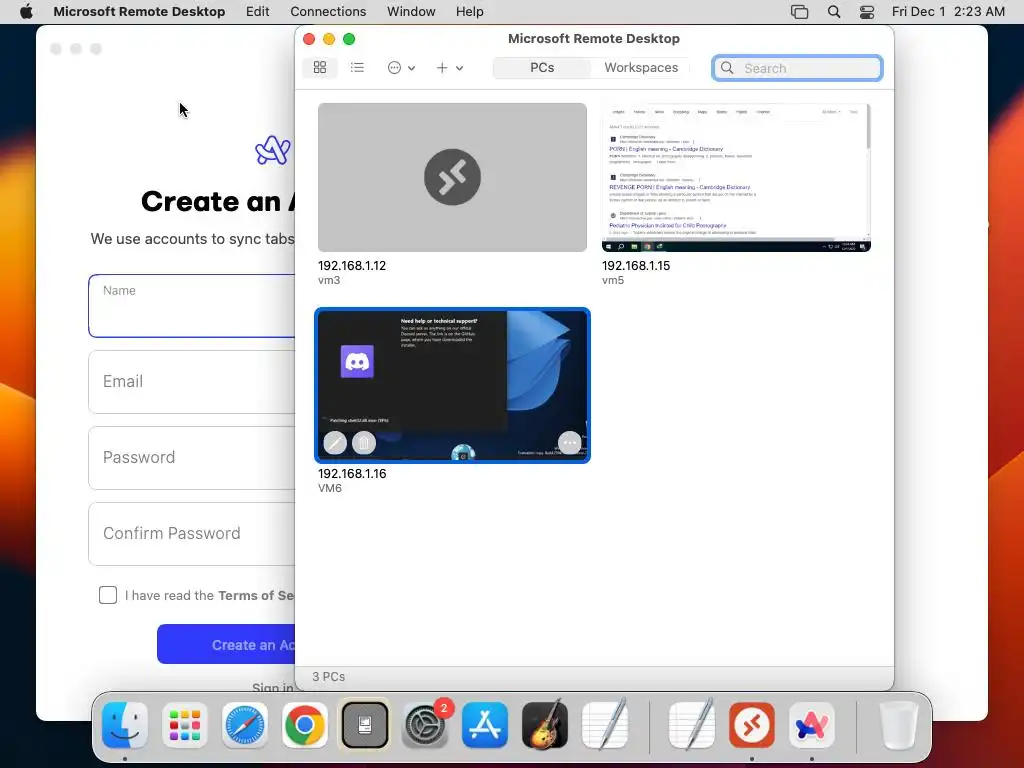Viewport: 1024px width, 768px height.
Task: Open Google Chrome from the Dock
Action: point(304,725)
